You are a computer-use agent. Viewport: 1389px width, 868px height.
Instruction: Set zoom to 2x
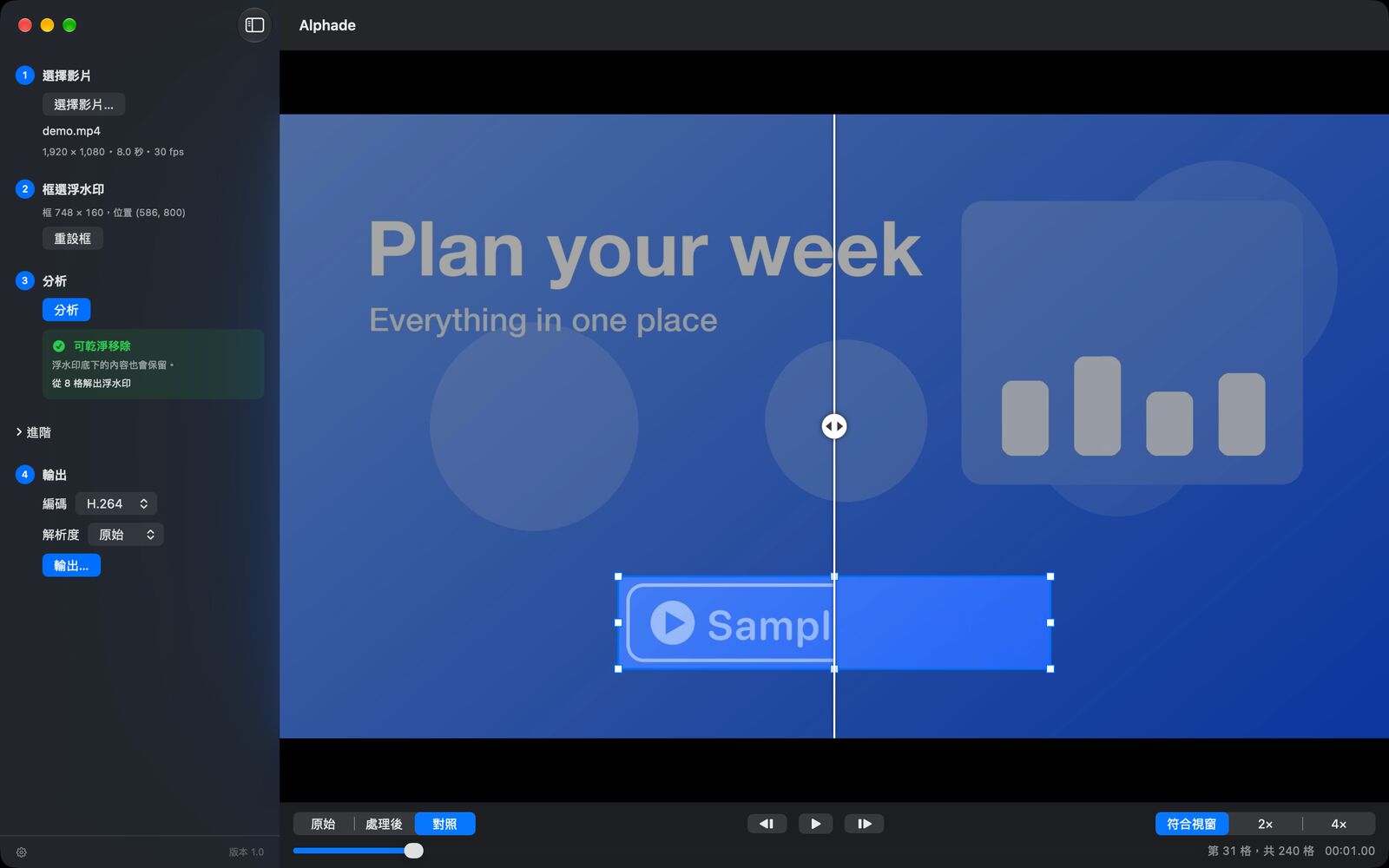coord(1265,824)
